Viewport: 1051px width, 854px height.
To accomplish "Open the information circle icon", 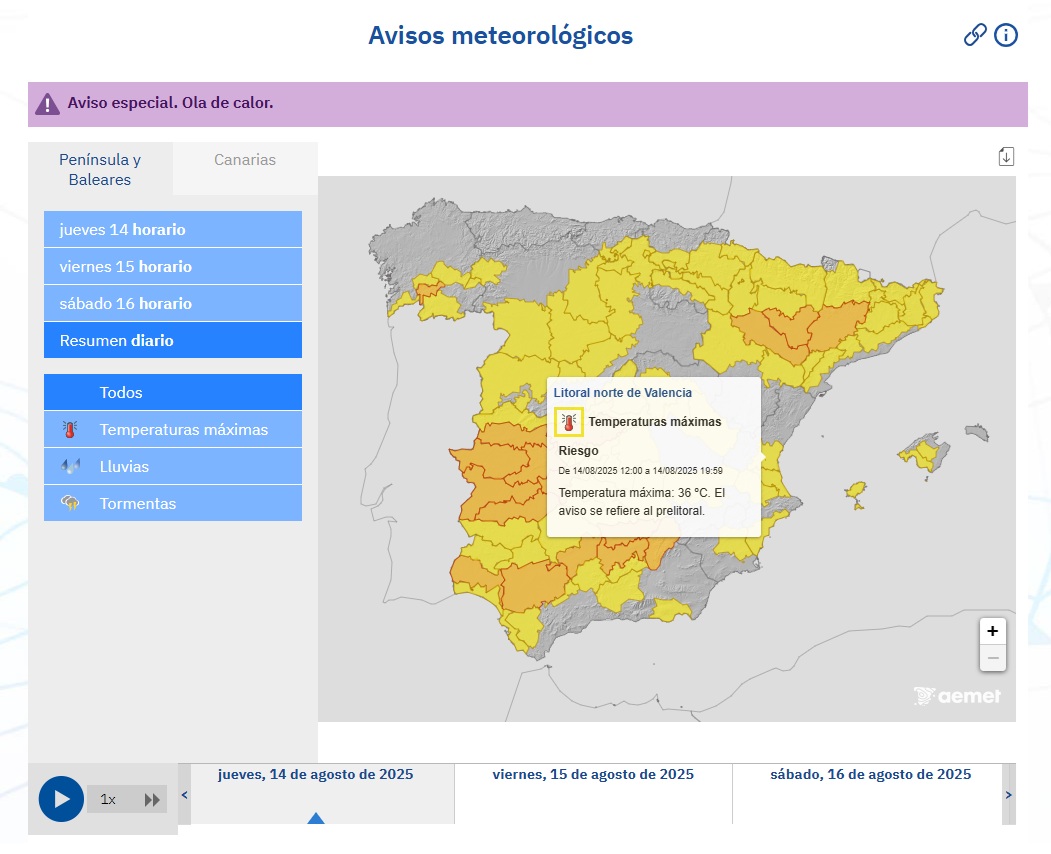I will 1006,36.
